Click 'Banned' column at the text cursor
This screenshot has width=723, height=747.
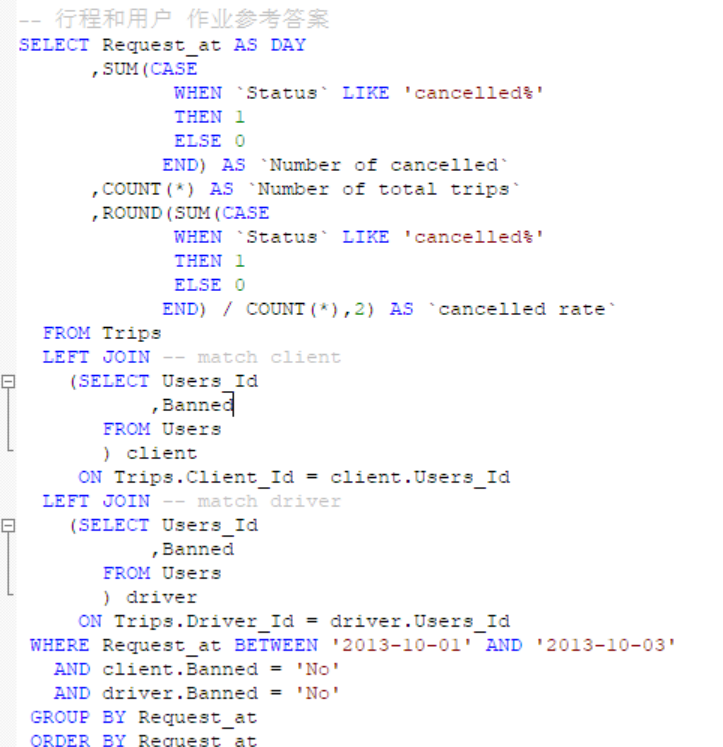coord(198,405)
